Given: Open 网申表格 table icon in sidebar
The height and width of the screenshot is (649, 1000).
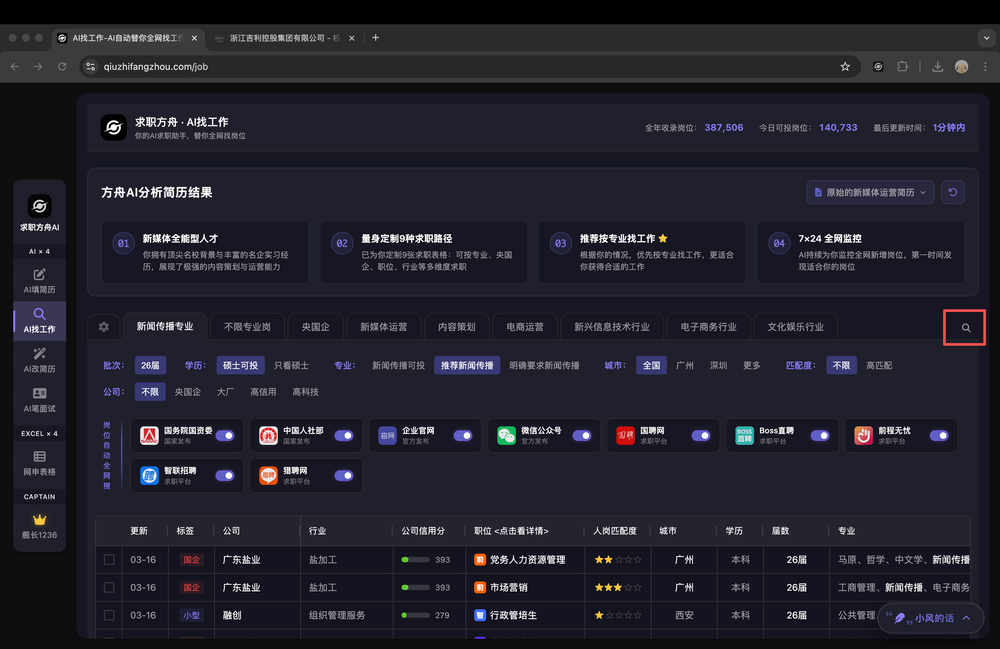Looking at the screenshot, I should click(40, 462).
